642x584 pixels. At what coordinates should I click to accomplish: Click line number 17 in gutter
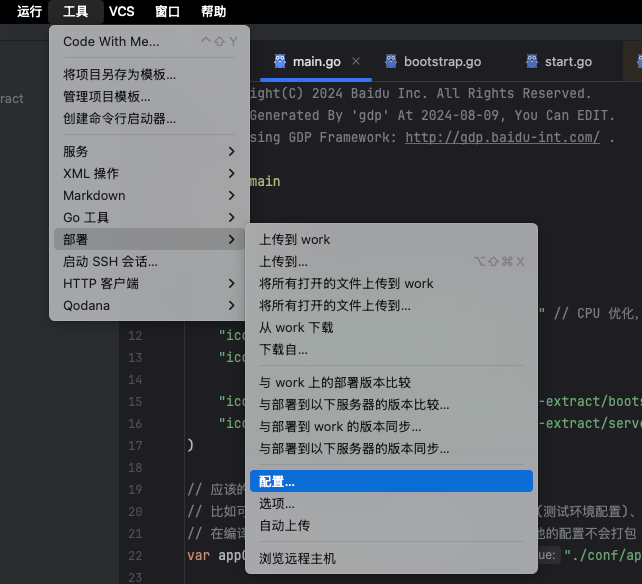[135, 446]
